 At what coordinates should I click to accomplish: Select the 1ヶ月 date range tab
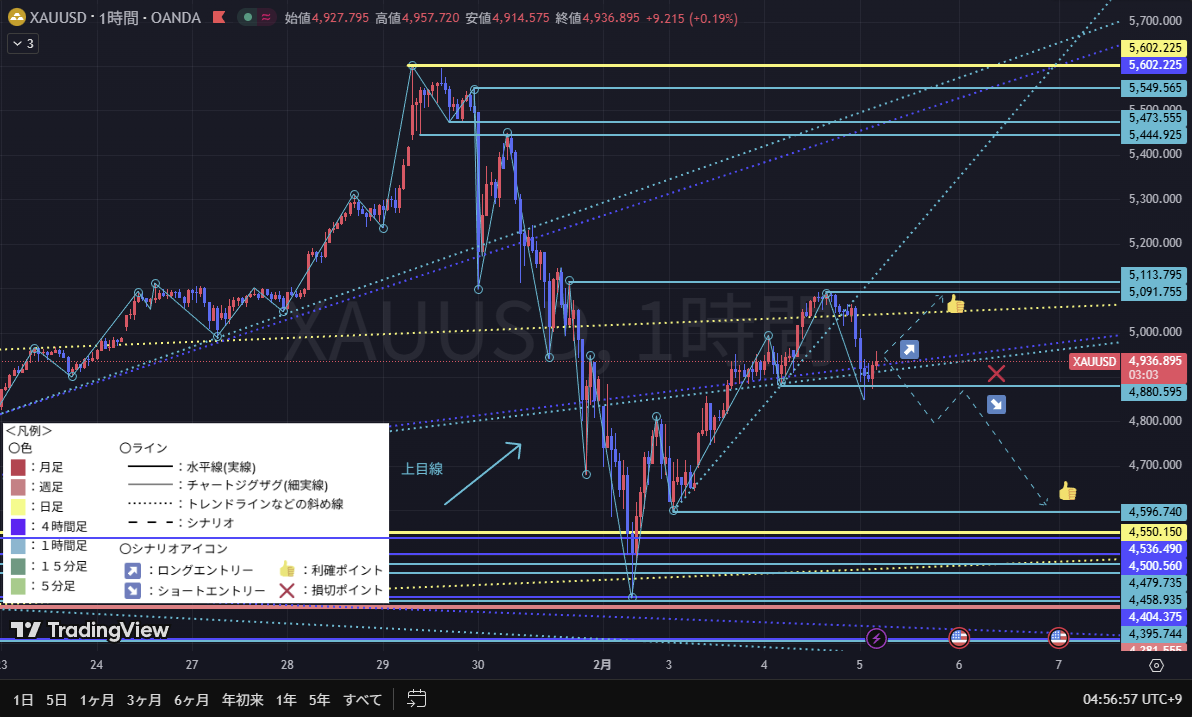pos(97,699)
